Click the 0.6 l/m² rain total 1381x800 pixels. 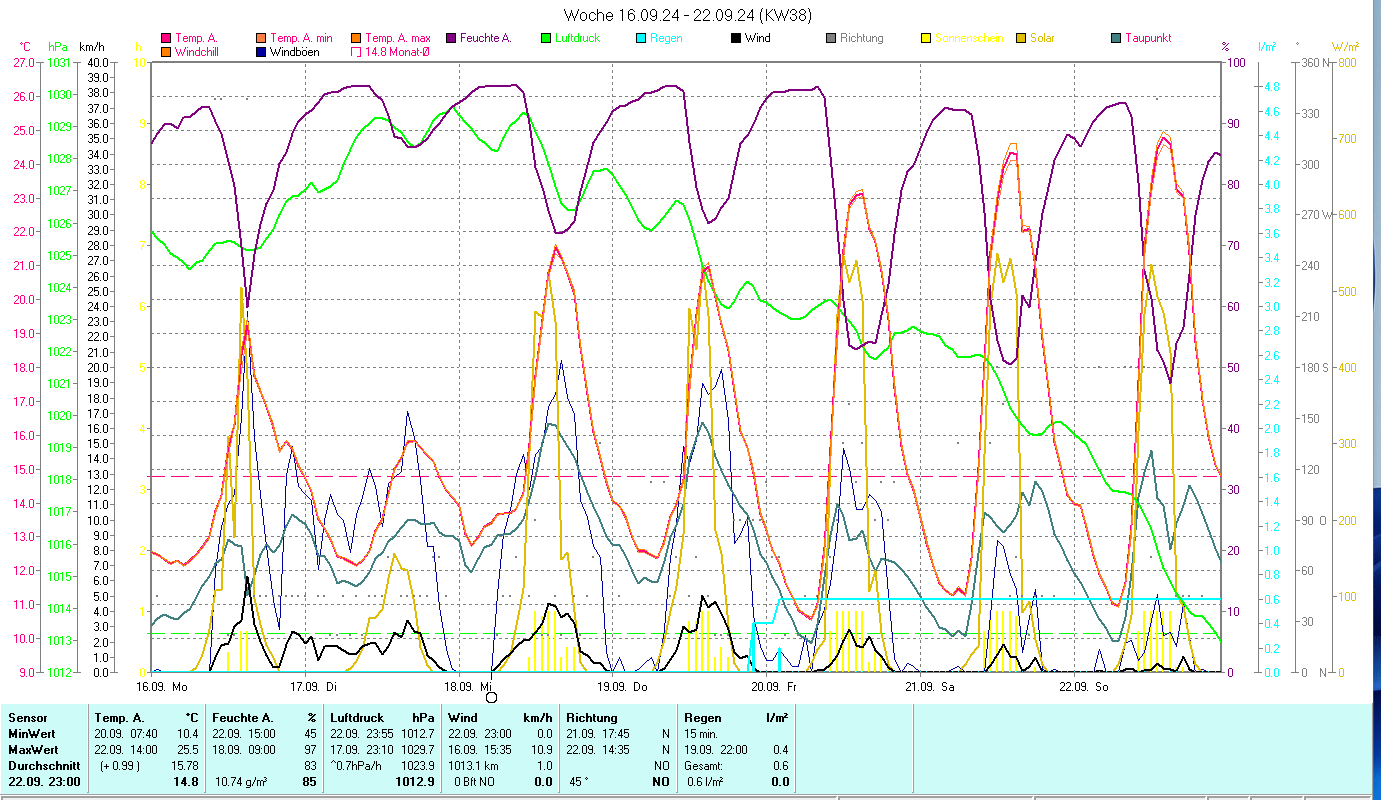tap(706, 782)
